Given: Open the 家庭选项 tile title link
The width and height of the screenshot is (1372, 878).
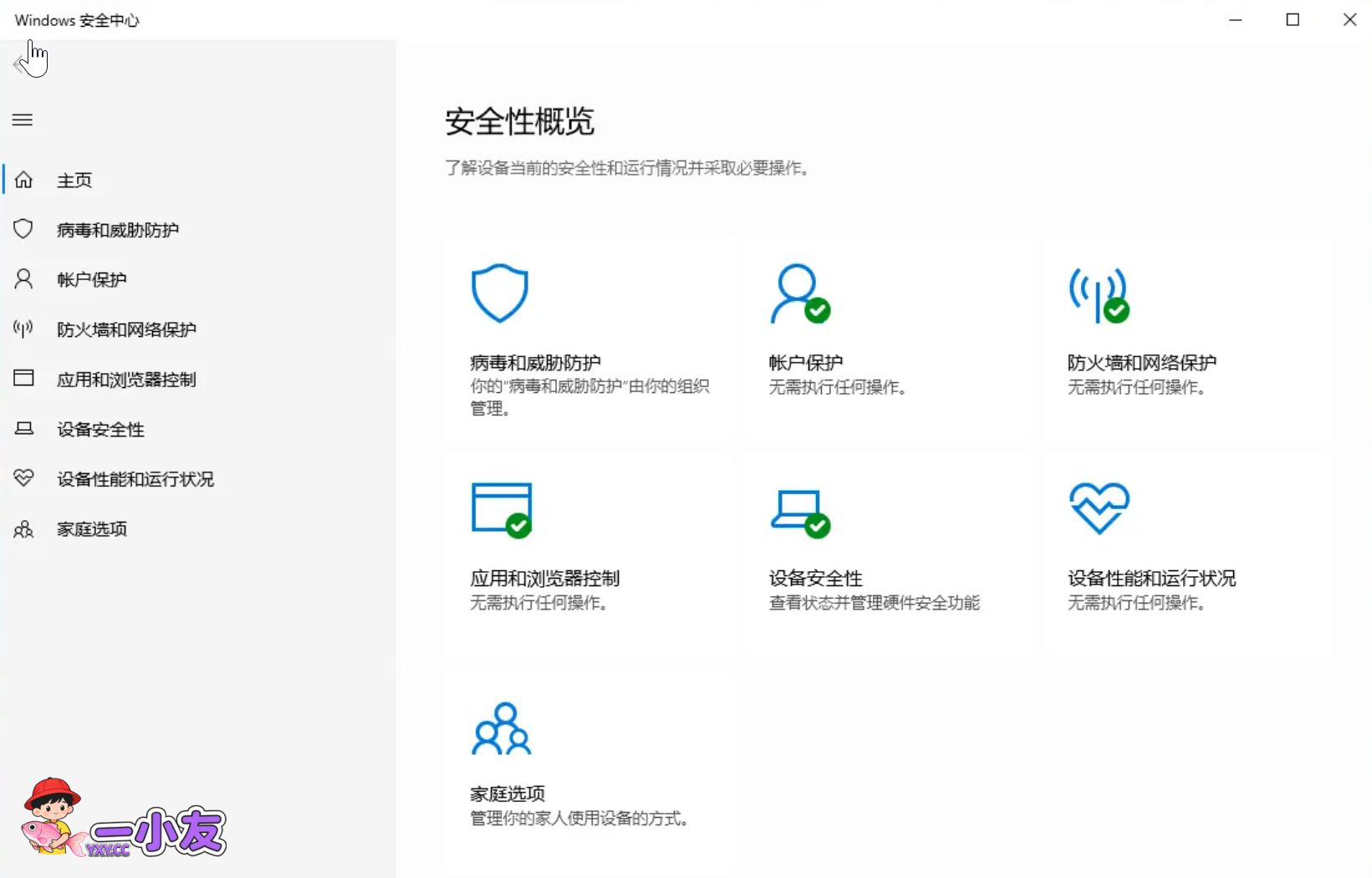Looking at the screenshot, I should (x=507, y=794).
